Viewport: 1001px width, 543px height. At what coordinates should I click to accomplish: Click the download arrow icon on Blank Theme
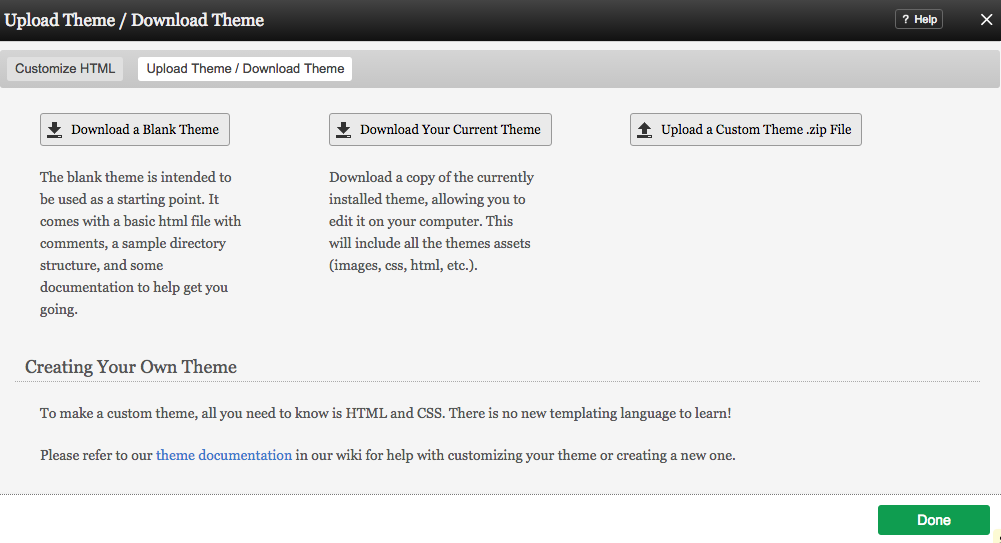tap(54, 130)
